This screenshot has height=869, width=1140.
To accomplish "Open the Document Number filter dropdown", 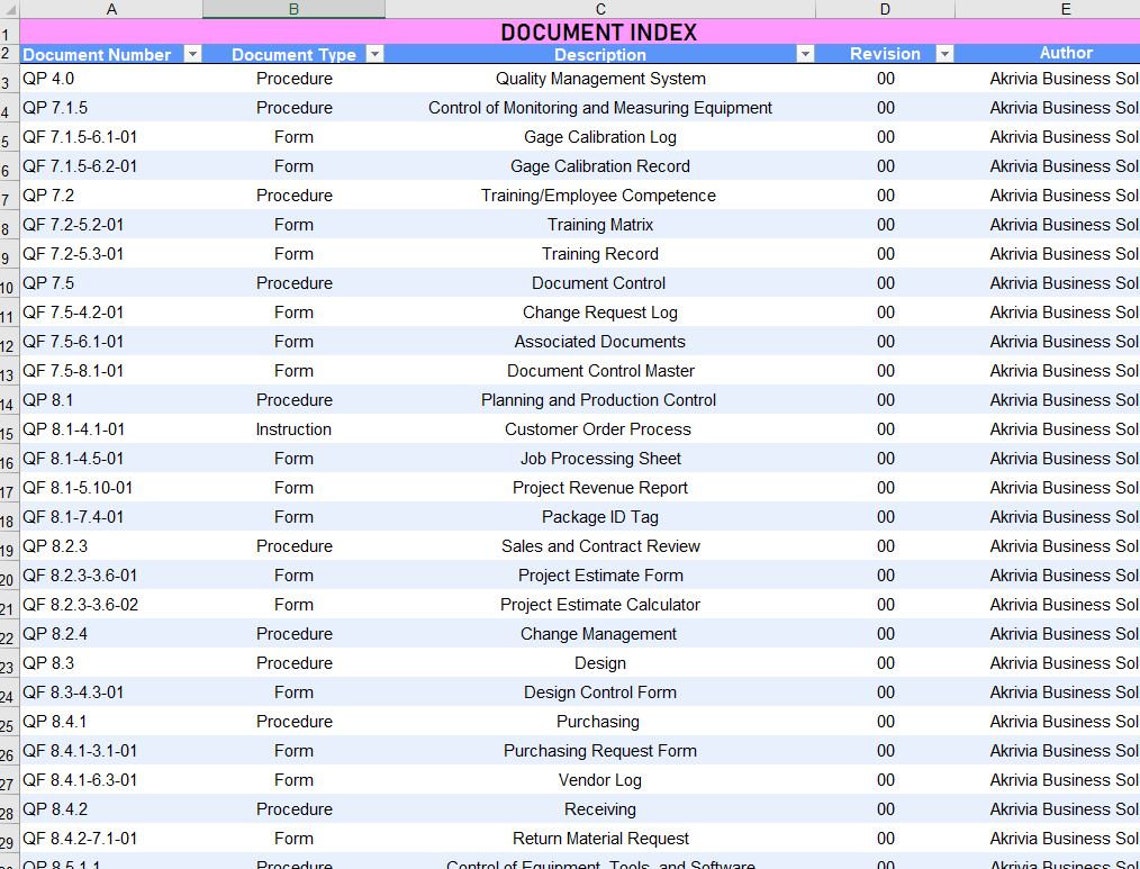I will (192, 54).
